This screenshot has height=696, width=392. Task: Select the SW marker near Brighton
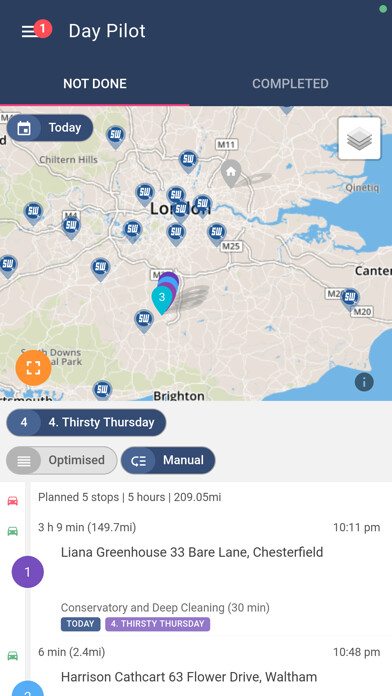coord(103,390)
